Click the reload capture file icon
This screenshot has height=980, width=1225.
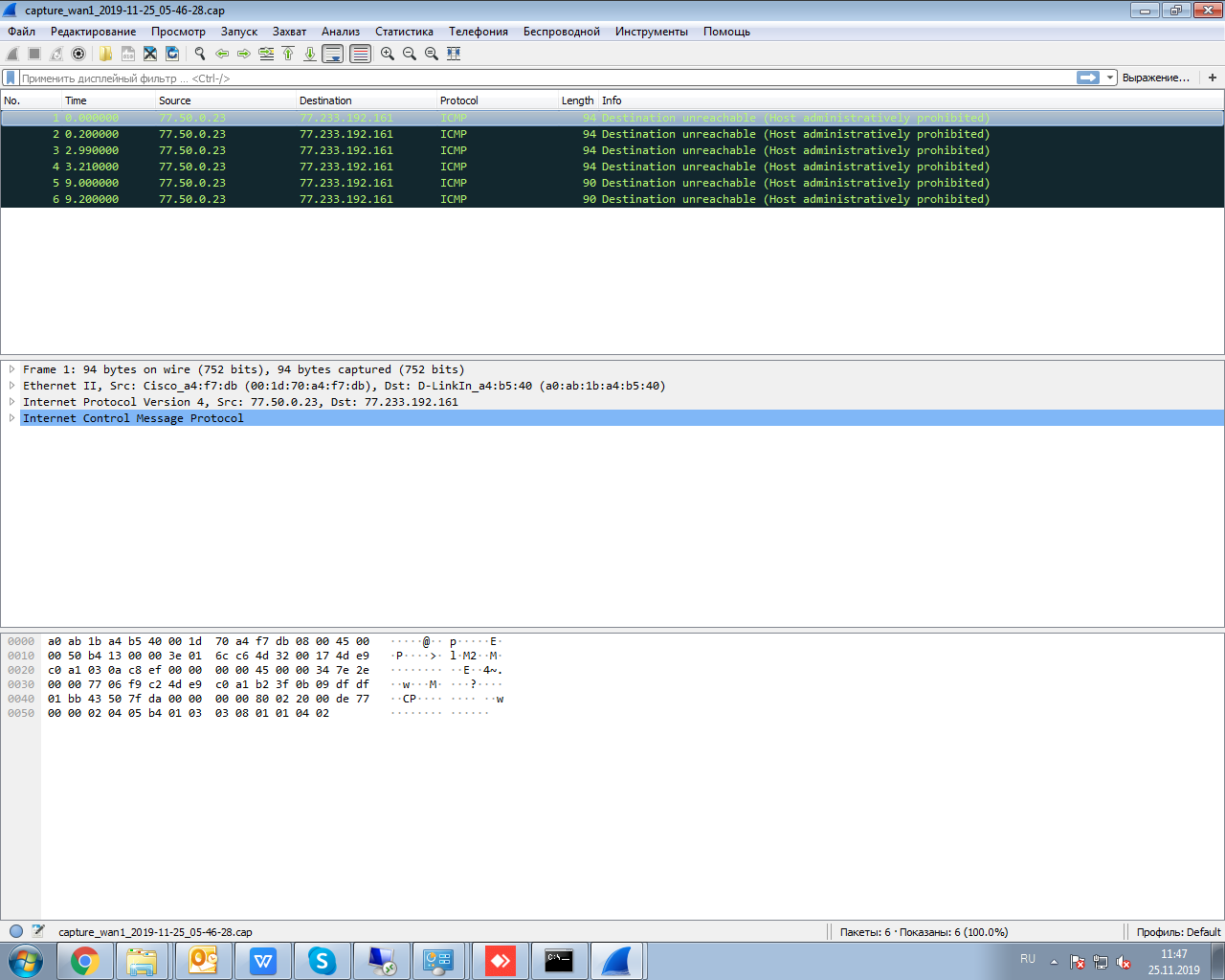pyautogui.click(x=172, y=54)
